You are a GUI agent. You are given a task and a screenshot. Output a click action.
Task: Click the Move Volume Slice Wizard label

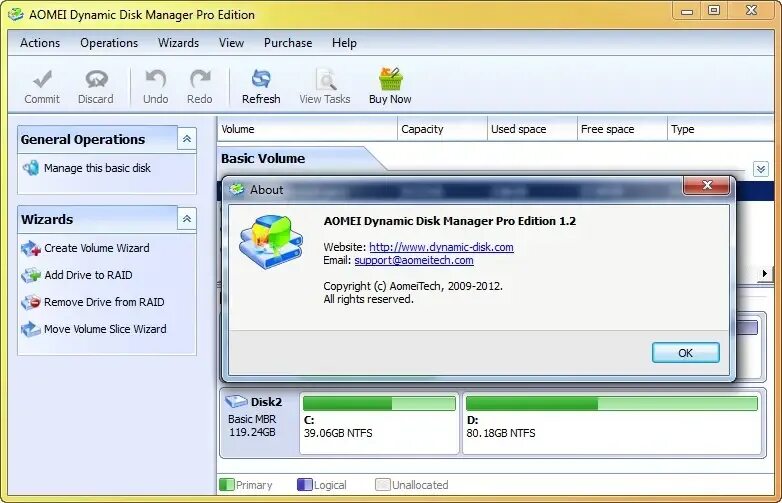click(x=105, y=329)
